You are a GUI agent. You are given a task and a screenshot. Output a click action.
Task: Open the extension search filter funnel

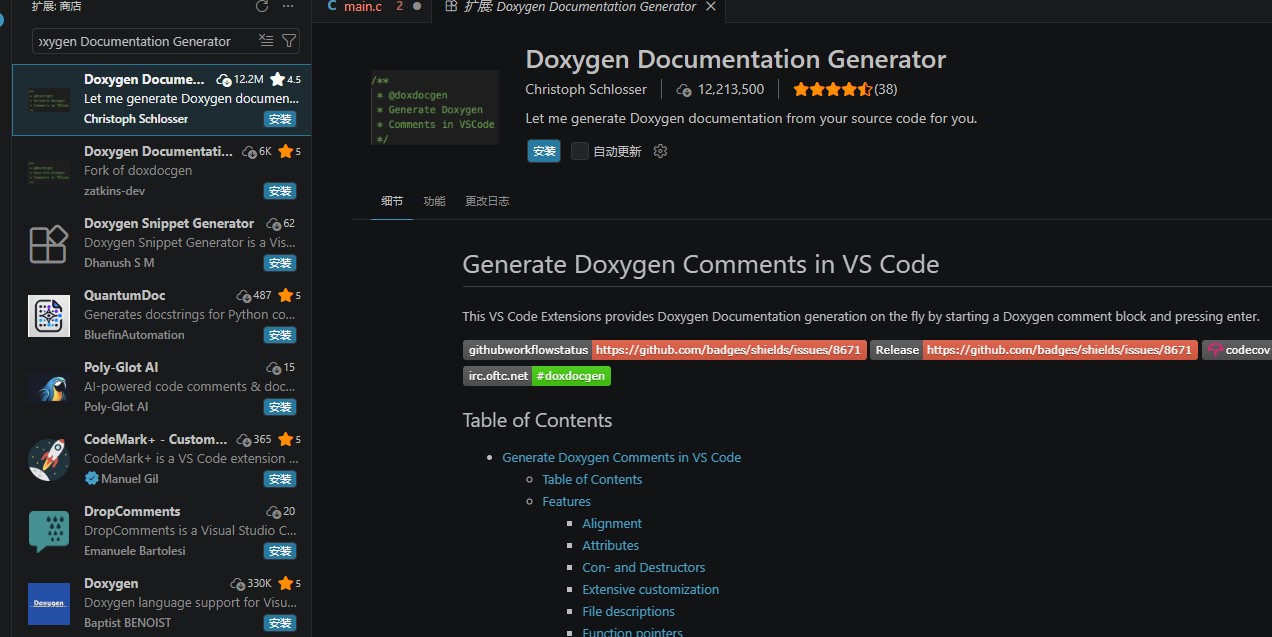289,40
